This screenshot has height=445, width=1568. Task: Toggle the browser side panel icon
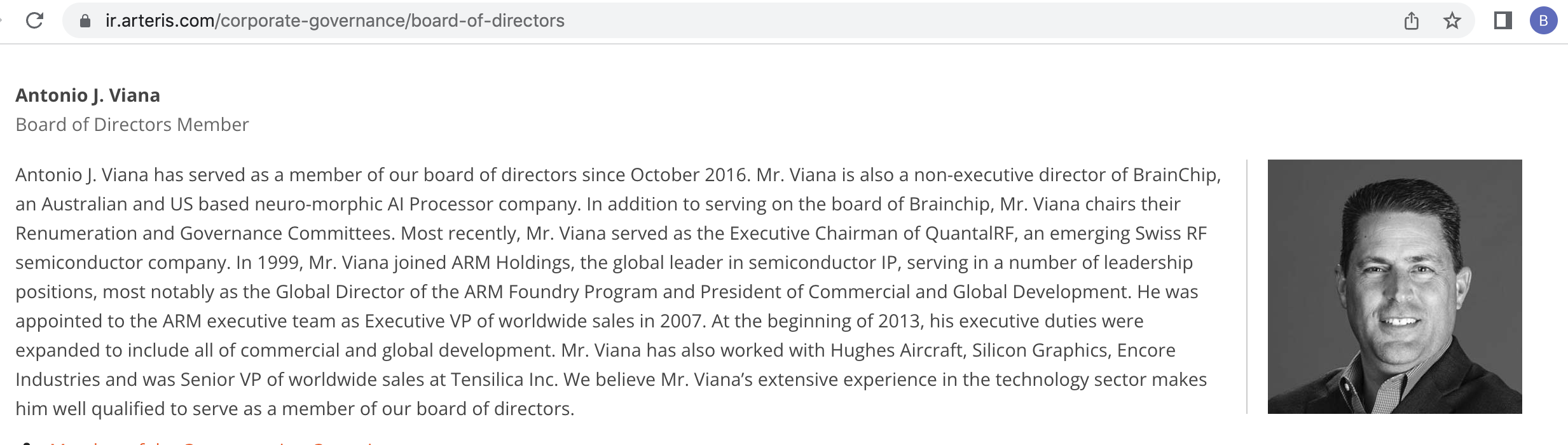[x=1503, y=21]
